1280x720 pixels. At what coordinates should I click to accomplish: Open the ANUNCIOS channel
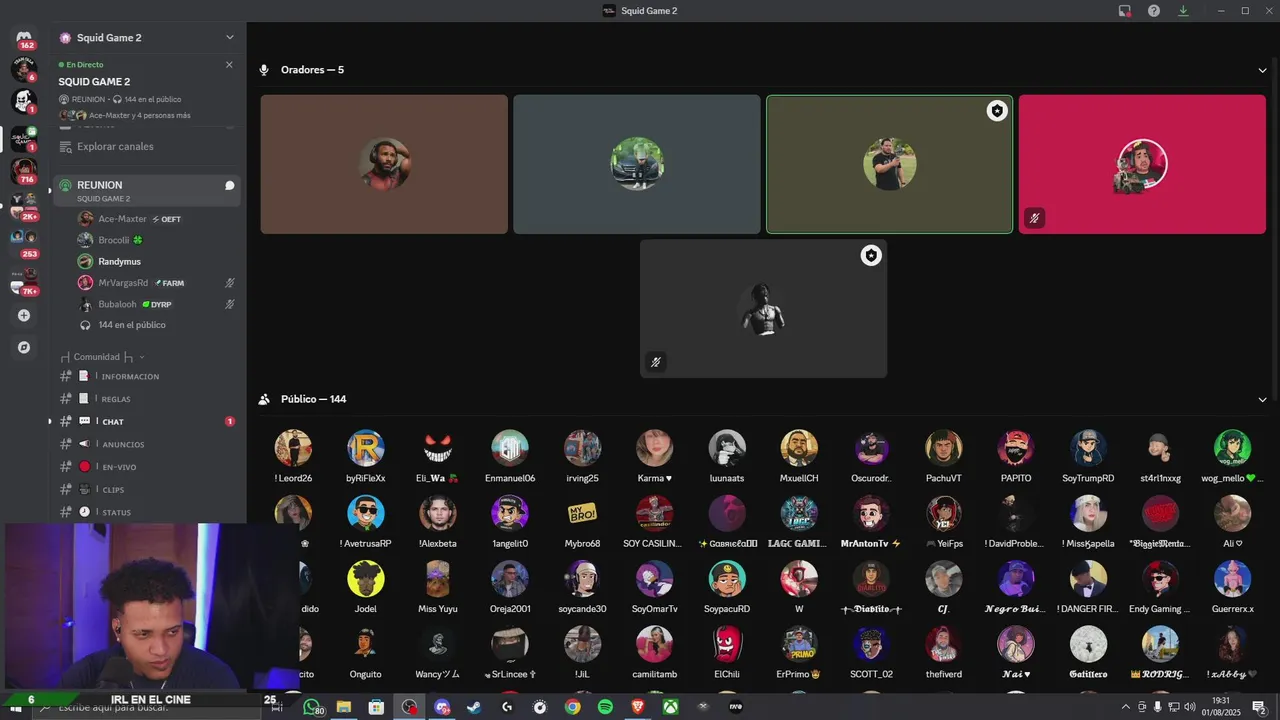146,444
